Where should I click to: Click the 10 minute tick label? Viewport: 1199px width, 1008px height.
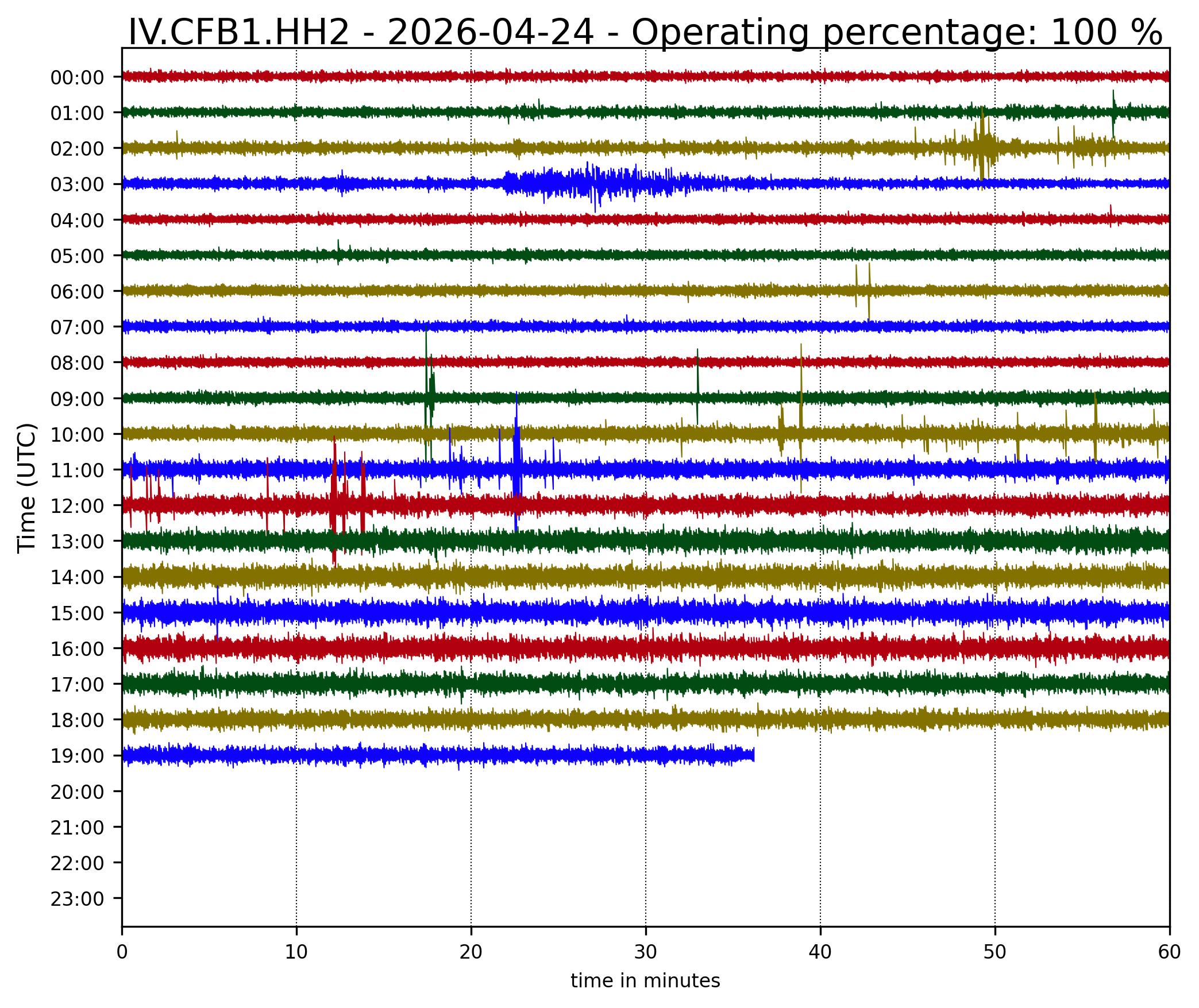click(296, 953)
